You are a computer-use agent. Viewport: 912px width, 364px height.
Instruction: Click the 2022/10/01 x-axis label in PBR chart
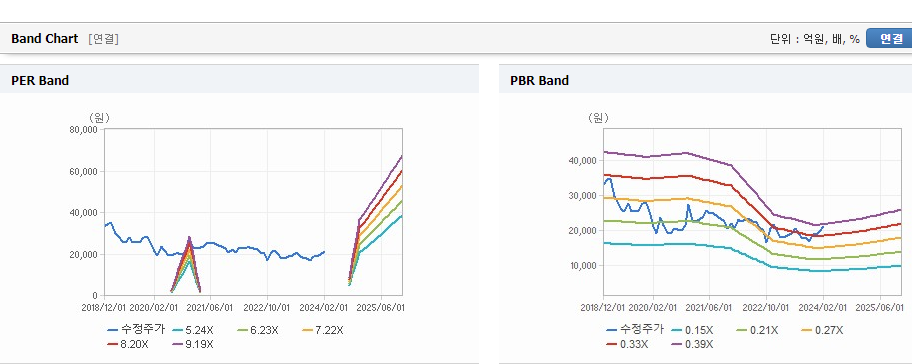point(766,307)
